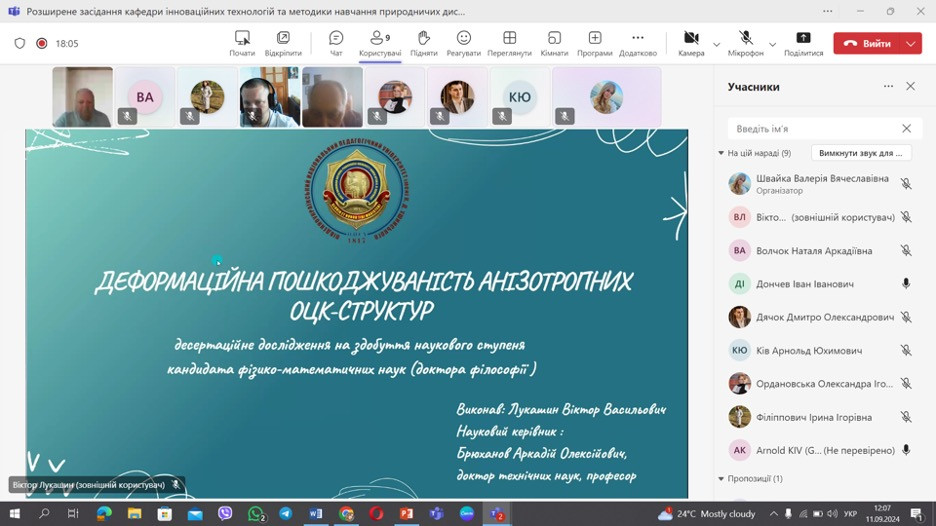This screenshot has height=526, width=936.
Task: Toggle the Користувачі participants panel
Action: [380, 42]
